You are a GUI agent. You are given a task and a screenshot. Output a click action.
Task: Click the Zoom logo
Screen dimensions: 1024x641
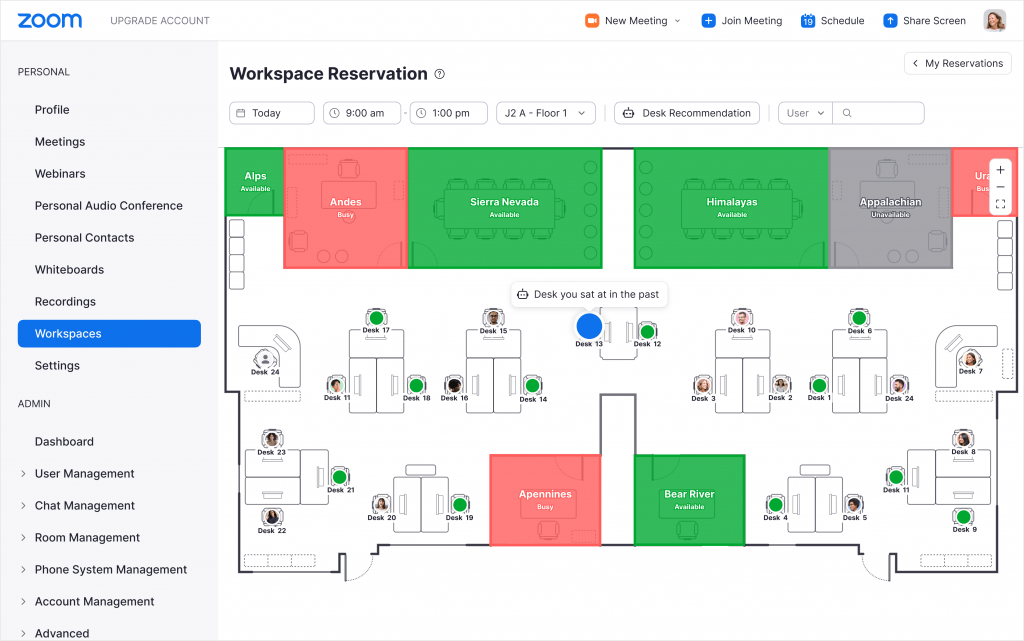click(49, 20)
